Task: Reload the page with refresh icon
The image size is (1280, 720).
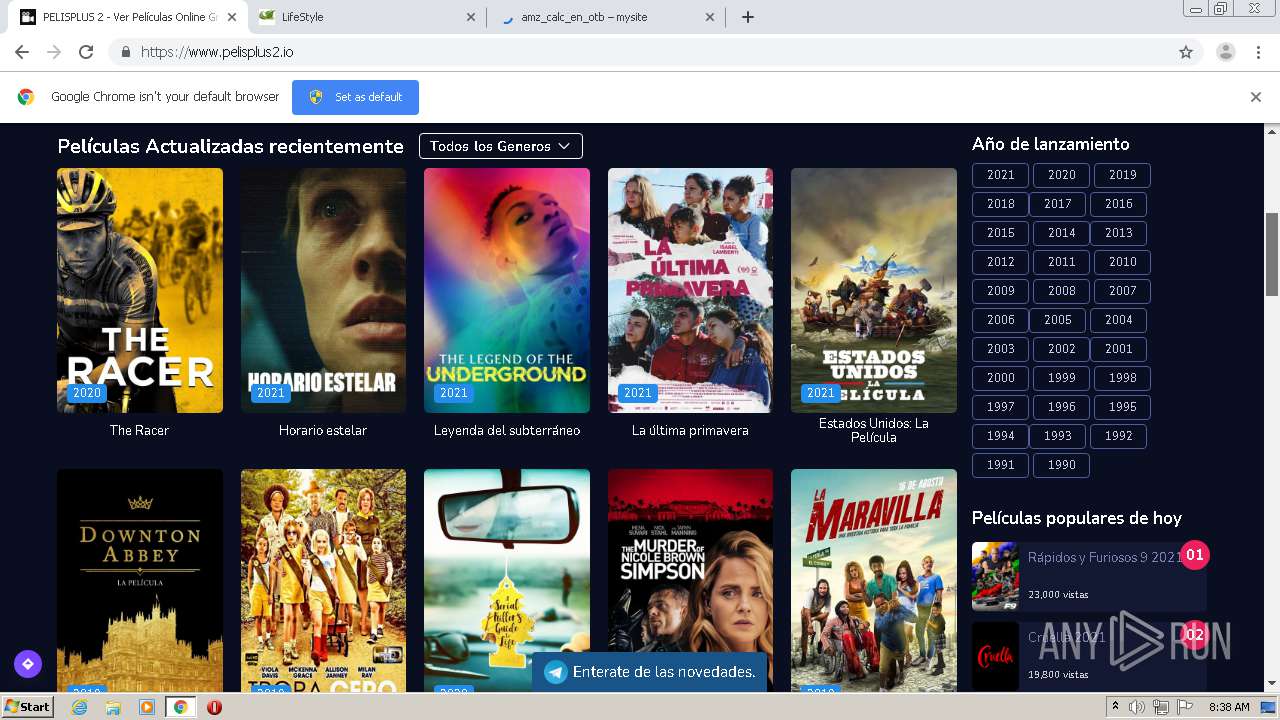Action: pos(86,52)
